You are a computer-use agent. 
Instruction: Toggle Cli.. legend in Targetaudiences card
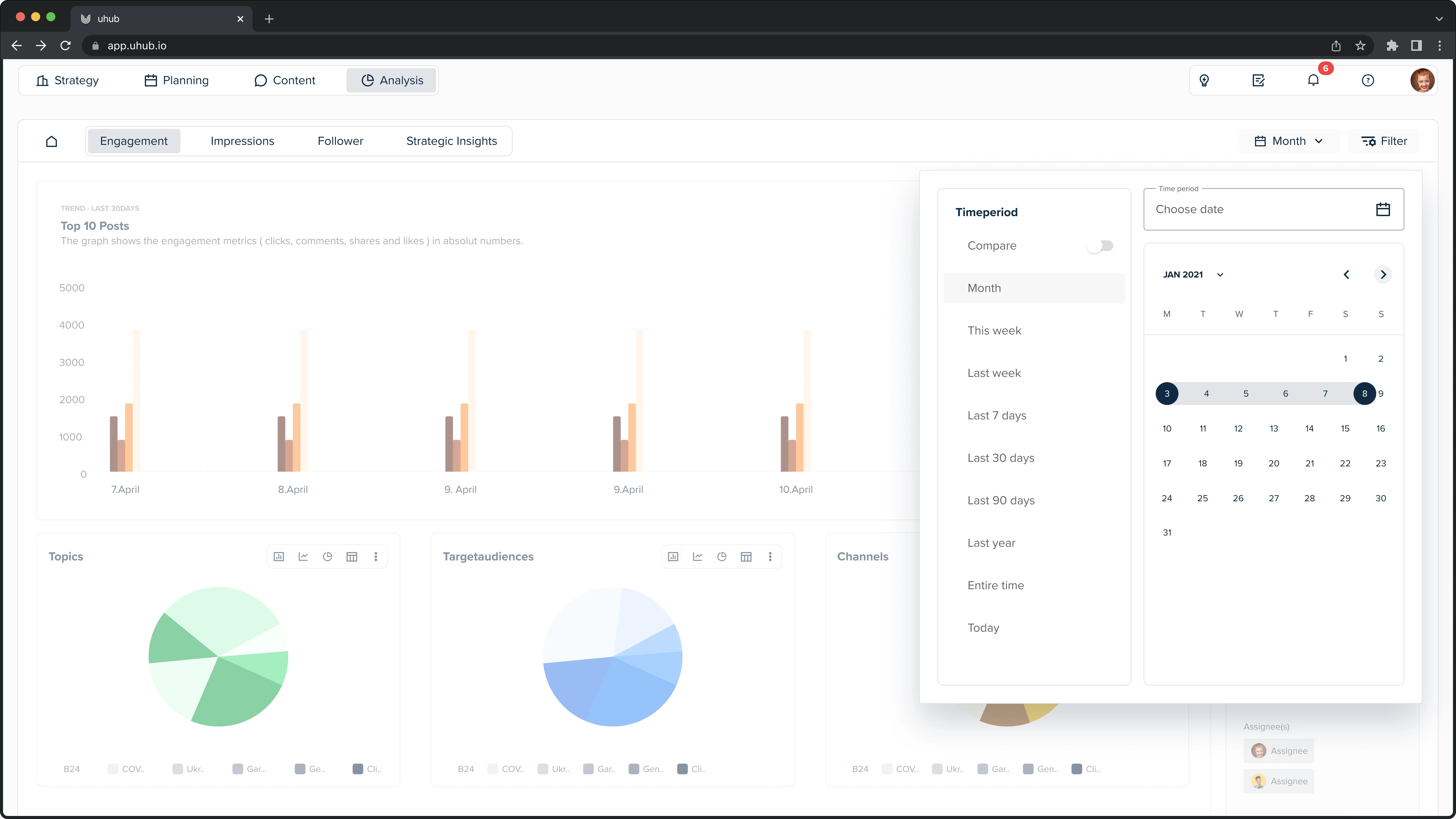(692, 769)
